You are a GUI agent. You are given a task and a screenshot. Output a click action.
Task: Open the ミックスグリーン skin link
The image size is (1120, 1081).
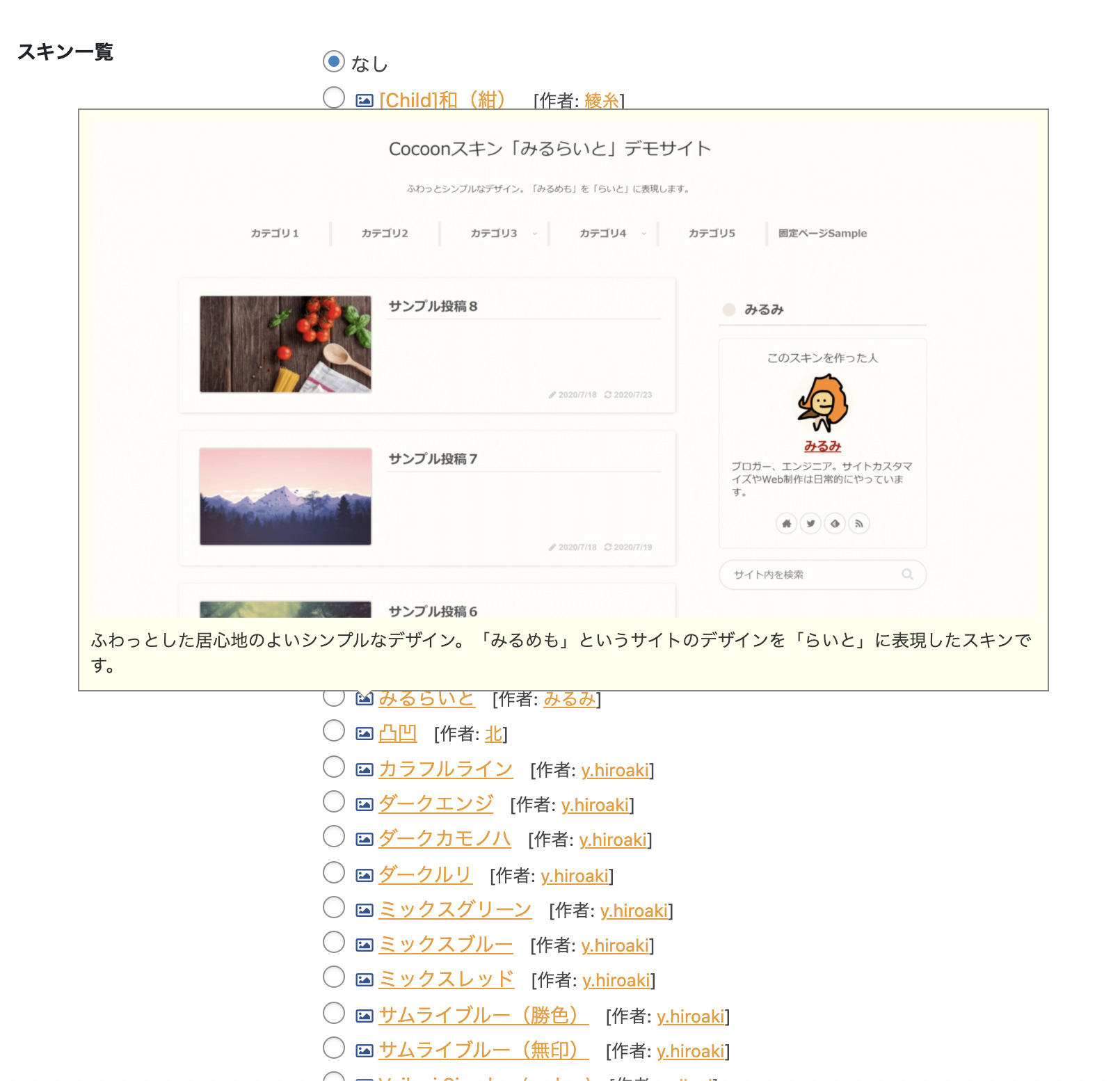pos(455,910)
